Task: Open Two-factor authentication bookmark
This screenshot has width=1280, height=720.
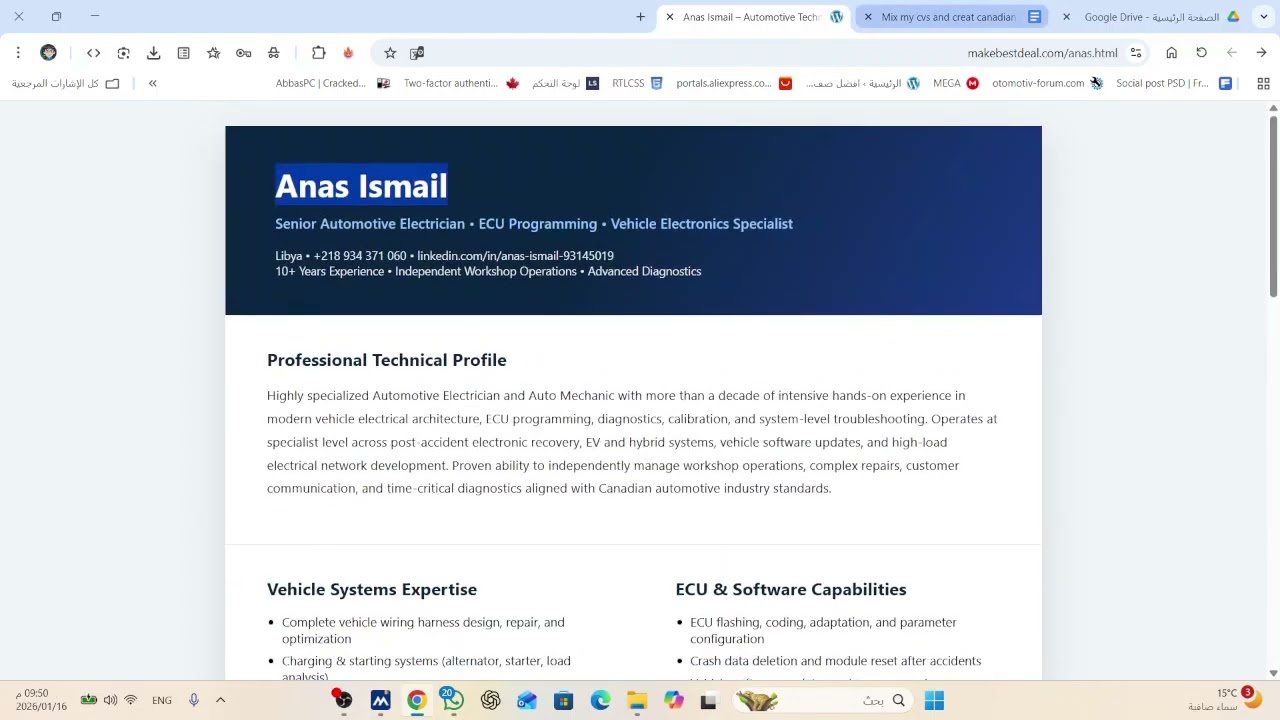Action: coord(461,83)
